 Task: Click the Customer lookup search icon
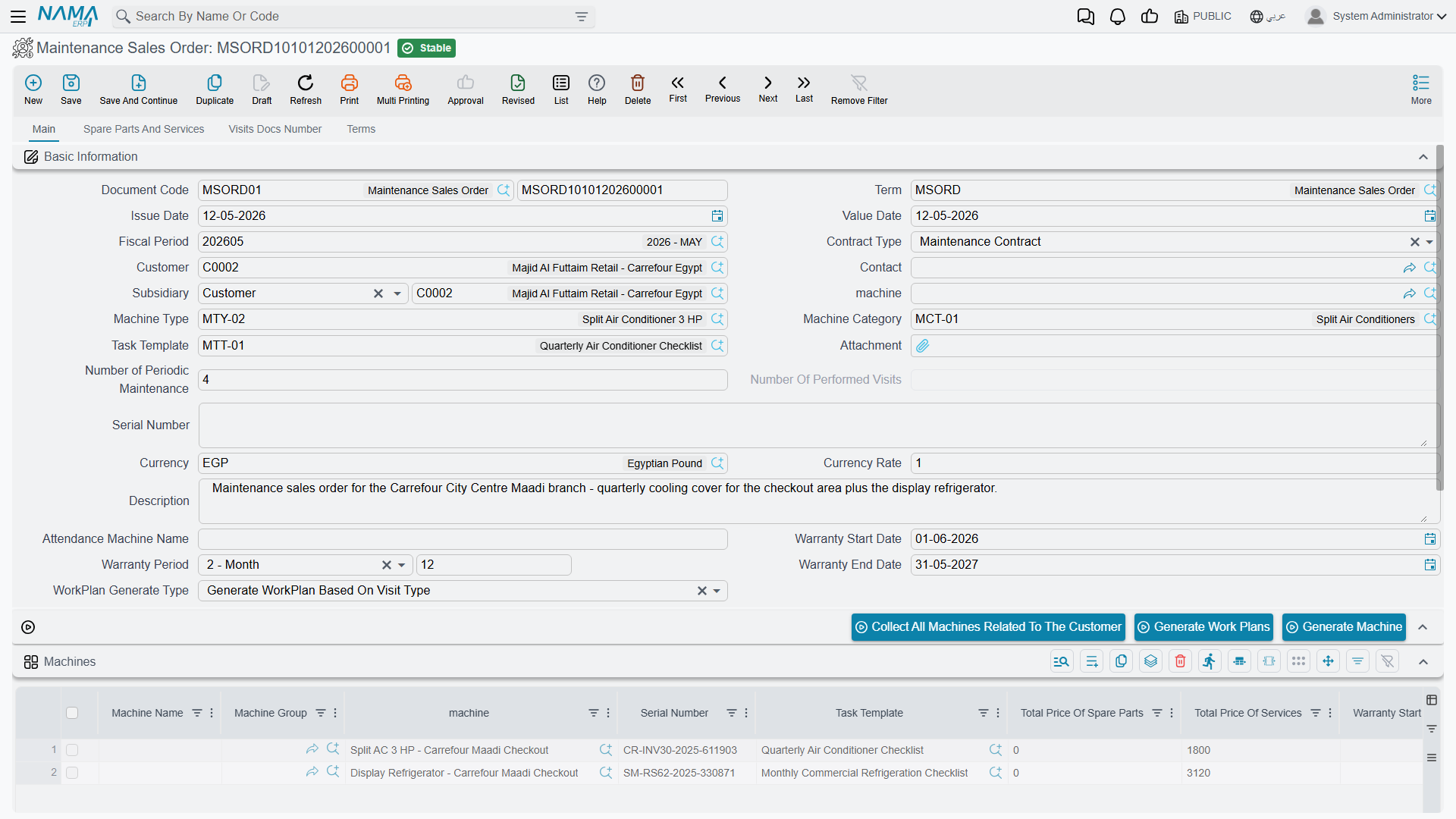[717, 268]
